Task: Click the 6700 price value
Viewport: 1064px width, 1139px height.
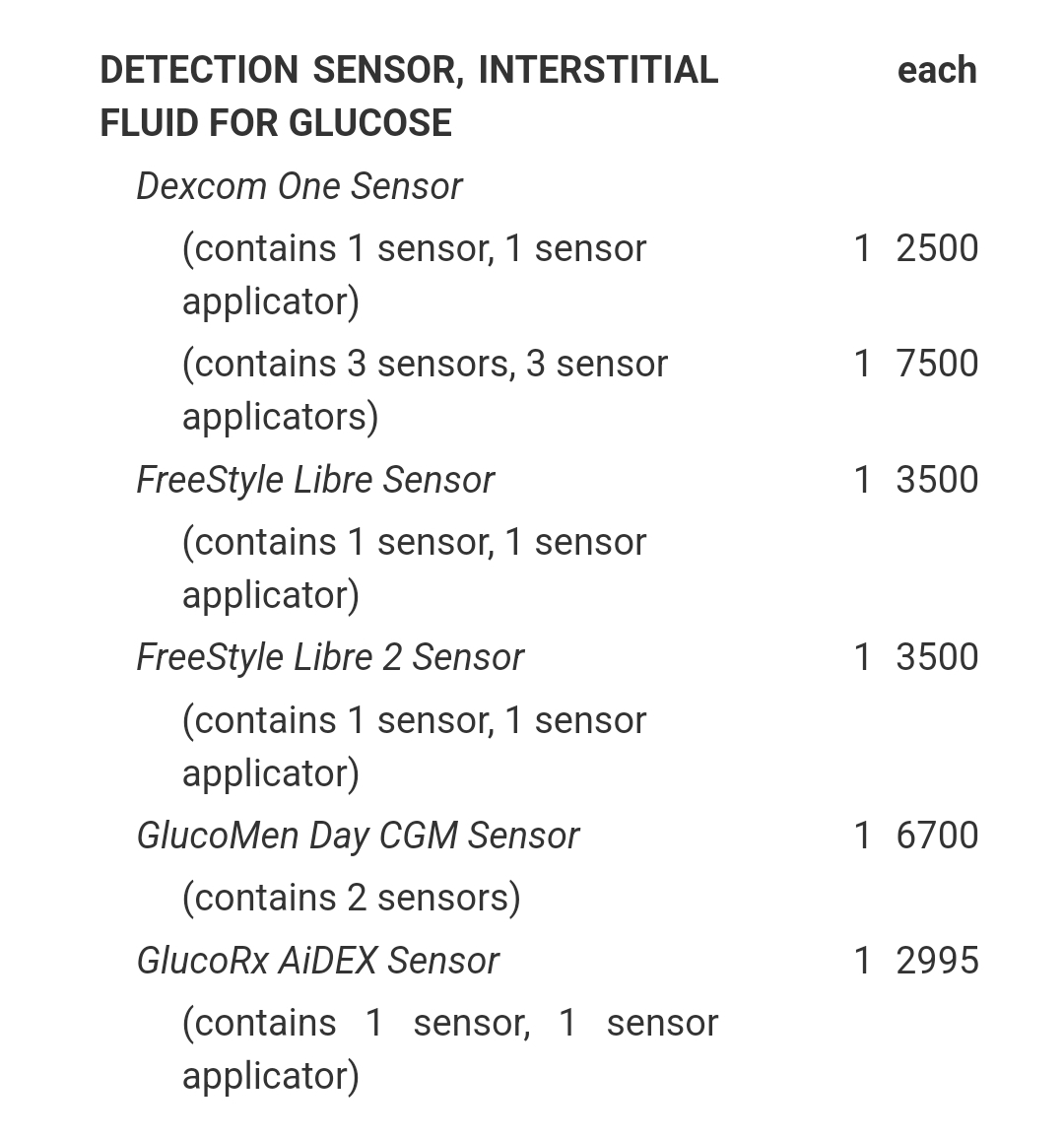Action: point(936,836)
